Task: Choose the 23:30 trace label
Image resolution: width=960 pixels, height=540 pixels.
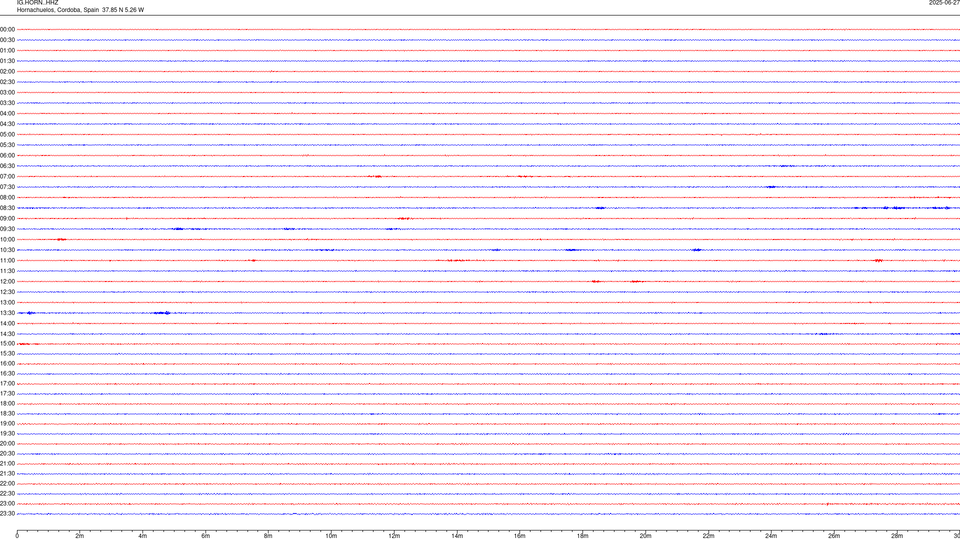Action: [x=7, y=514]
